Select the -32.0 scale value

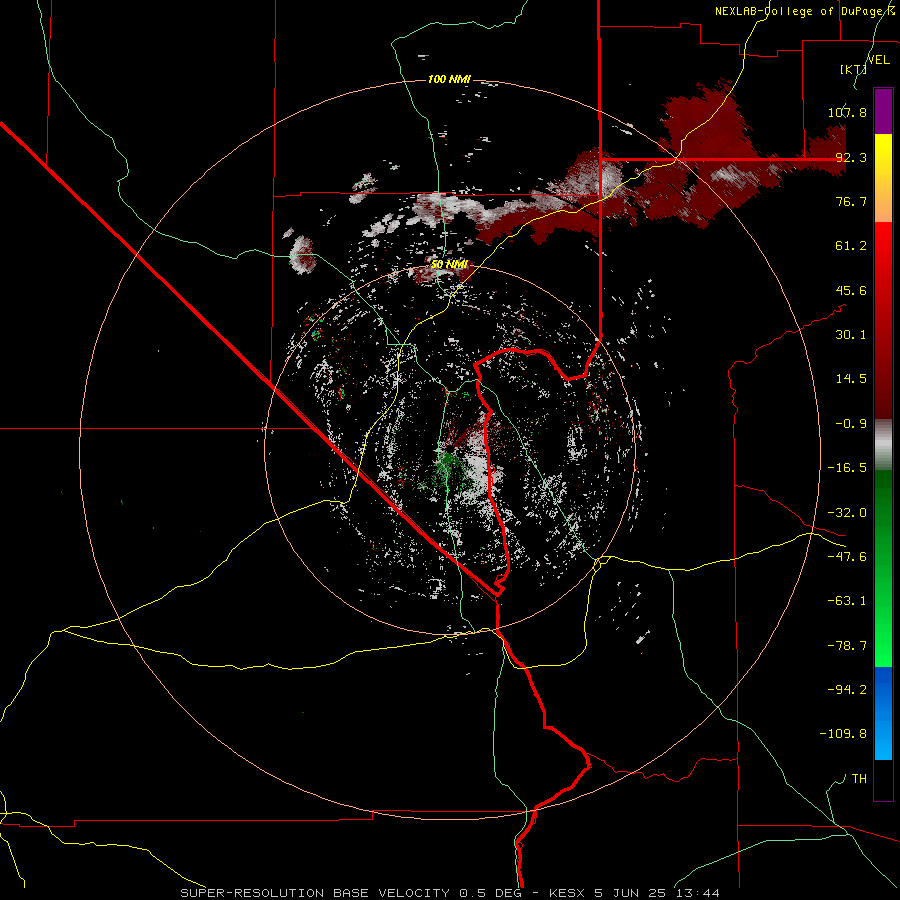point(847,513)
